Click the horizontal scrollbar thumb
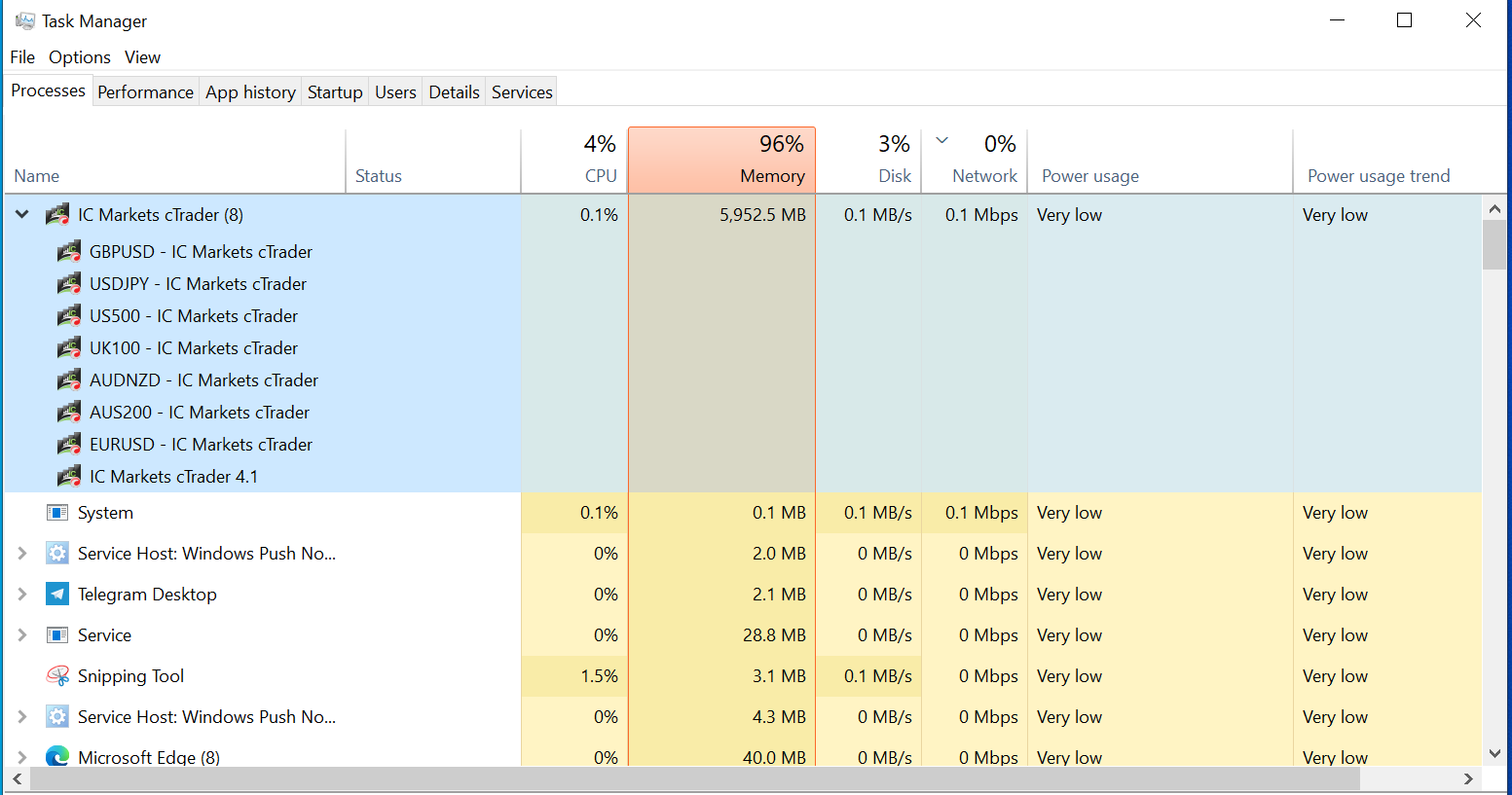This screenshot has width=1512, height=795. [x=694, y=778]
